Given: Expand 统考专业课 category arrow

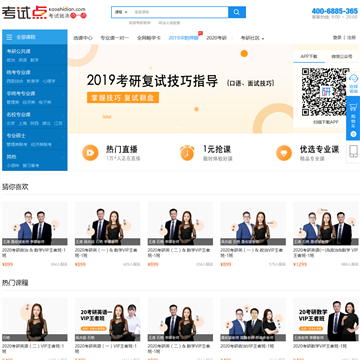Looking at the screenshot, I should click(x=63, y=72).
